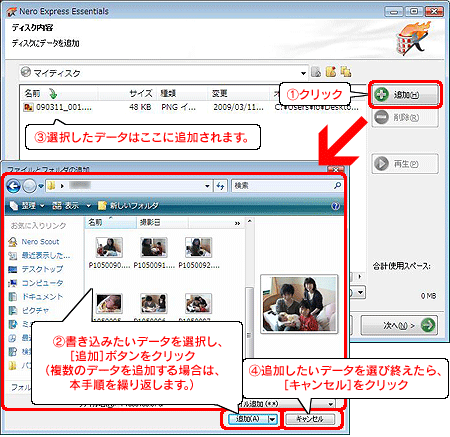Click the キャンセル button
450x437 pixels.
click(x=310, y=419)
